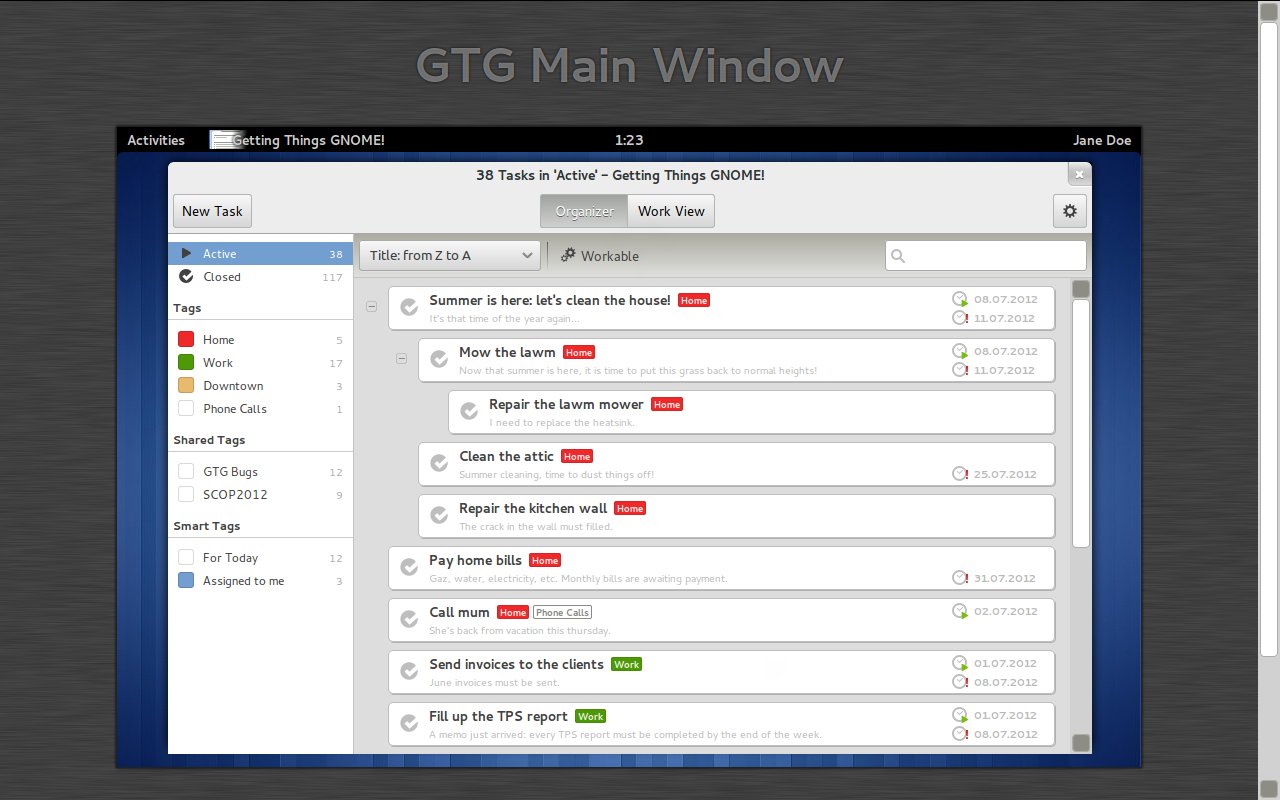Click the 1:23 clock in top bar

pos(629,140)
